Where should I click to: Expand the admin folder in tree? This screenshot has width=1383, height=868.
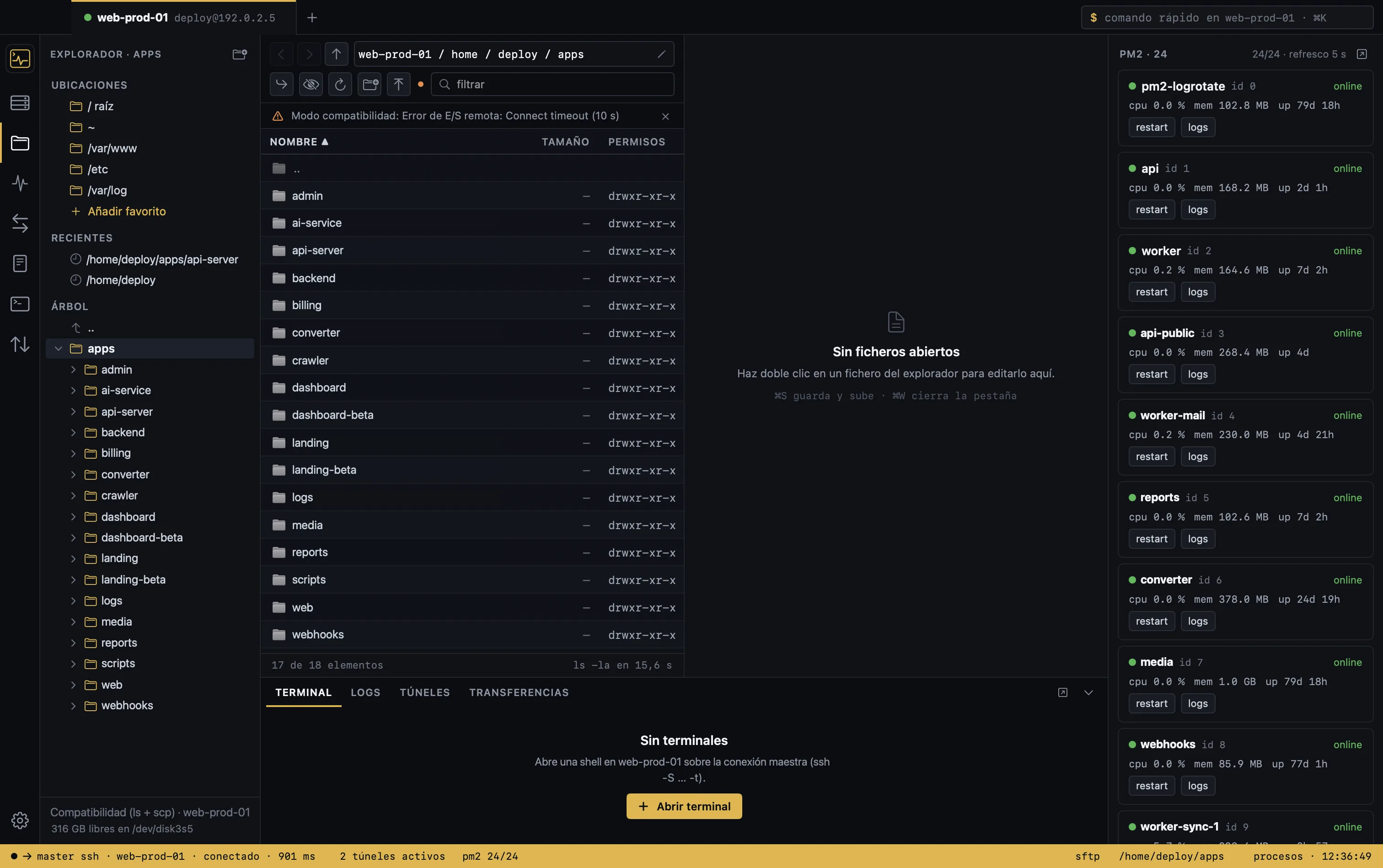pos(74,370)
